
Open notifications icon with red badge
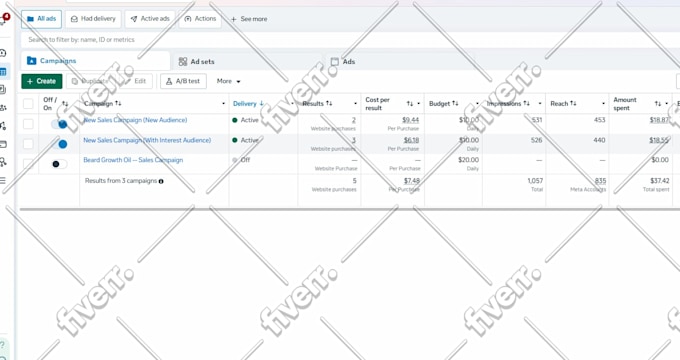[4, 19]
